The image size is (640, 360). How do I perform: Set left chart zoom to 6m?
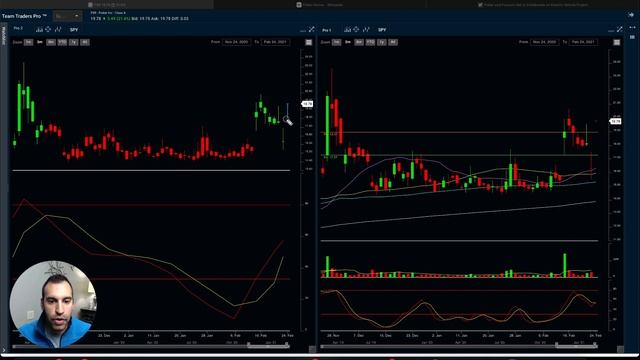[x=51, y=42]
